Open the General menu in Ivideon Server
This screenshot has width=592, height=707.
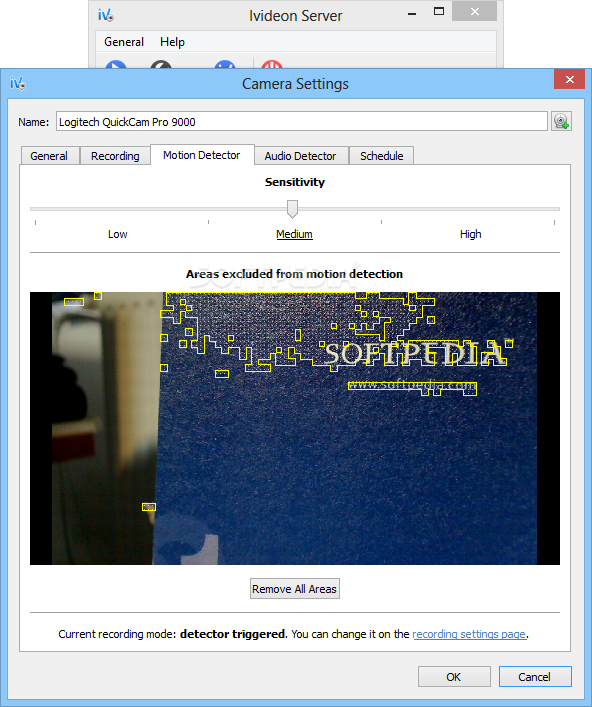pyautogui.click(x=124, y=42)
